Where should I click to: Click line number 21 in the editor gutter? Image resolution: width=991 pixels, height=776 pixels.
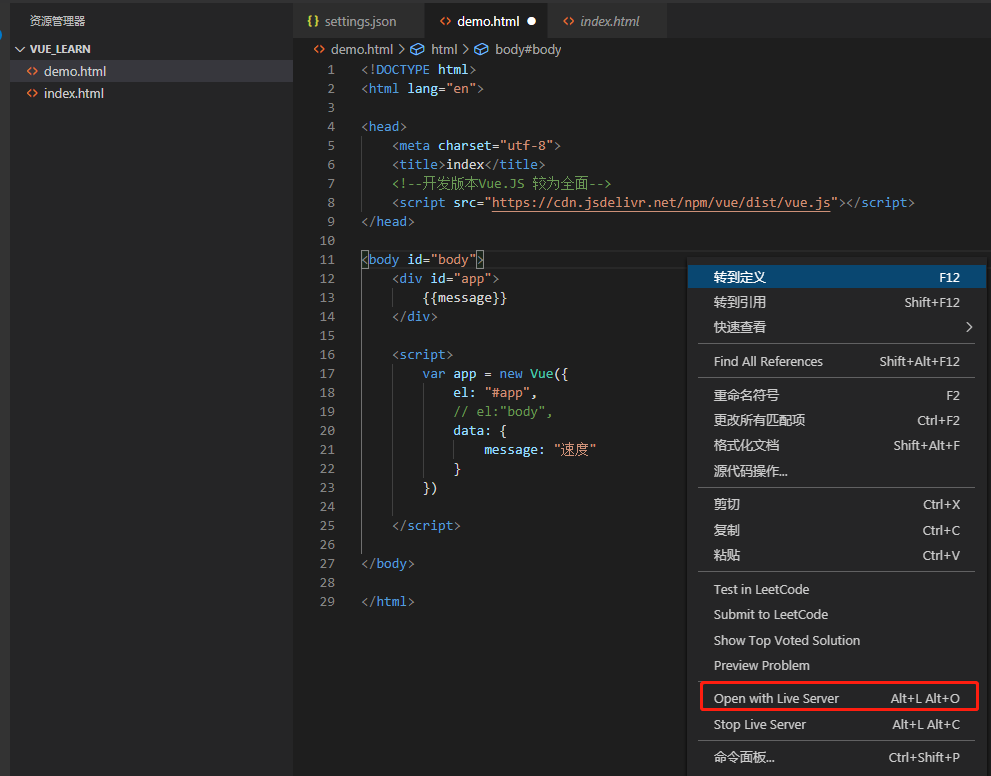click(327, 449)
